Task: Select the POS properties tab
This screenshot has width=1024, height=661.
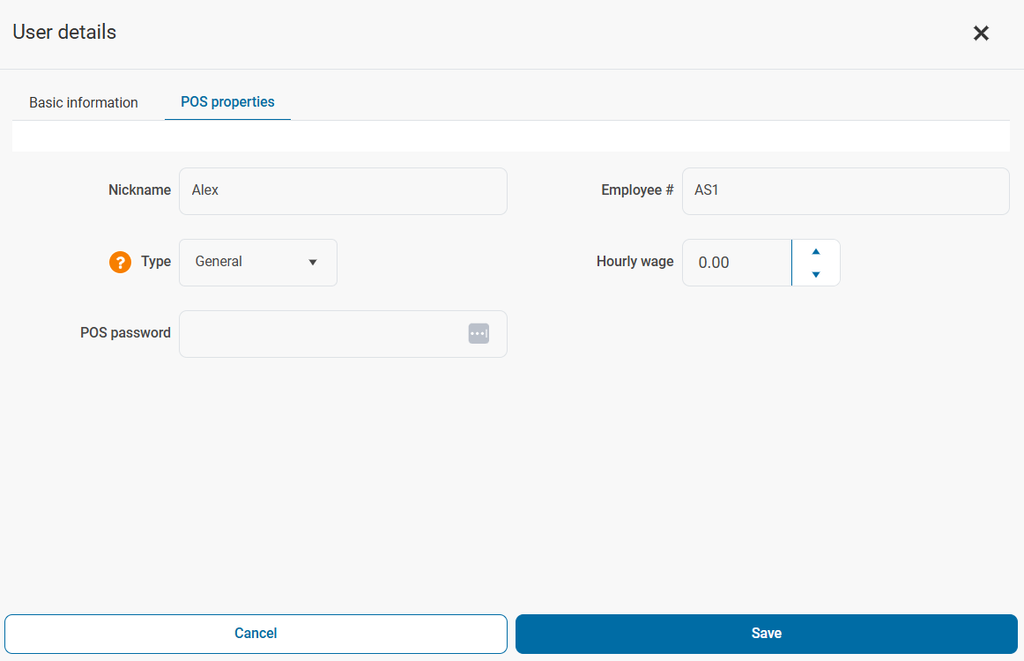Action: tap(228, 102)
